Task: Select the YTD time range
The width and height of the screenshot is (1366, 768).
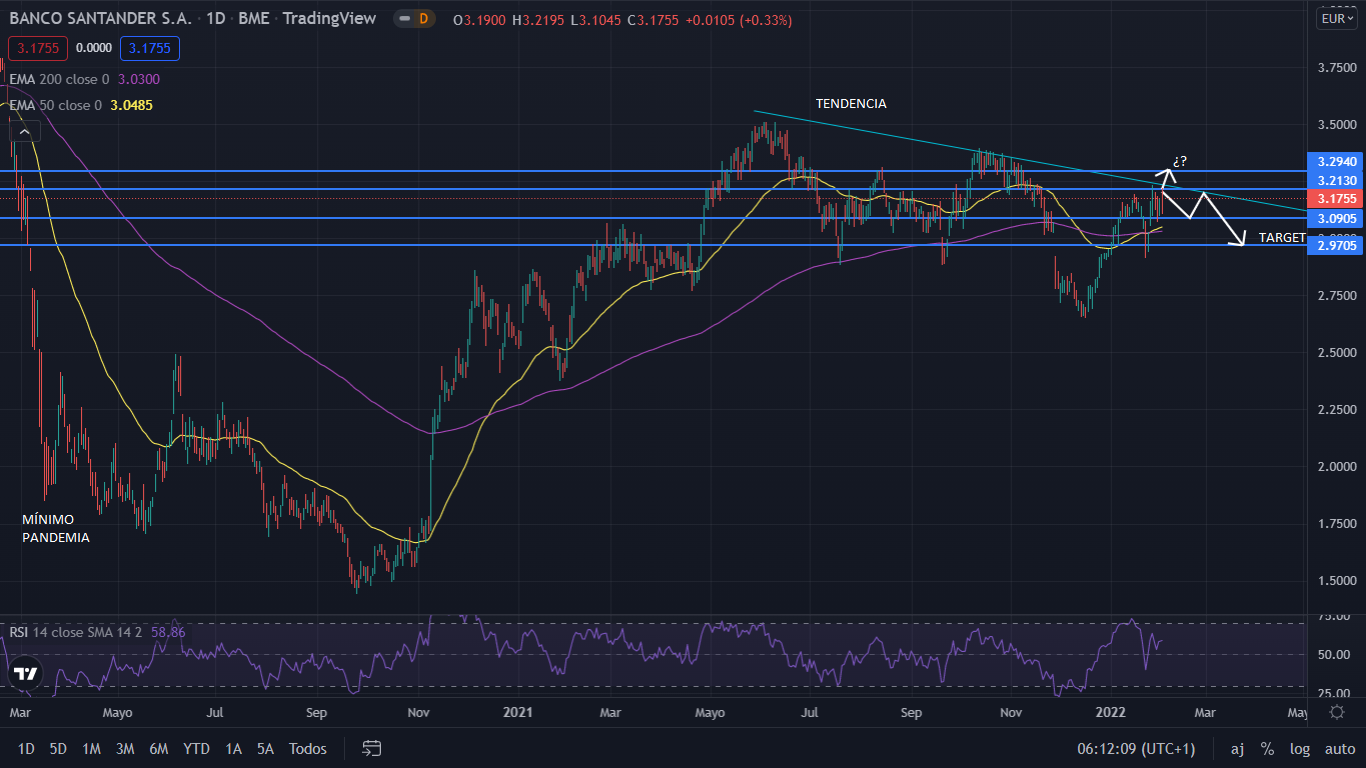Action: pyautogui.click(x=196, y=749)
